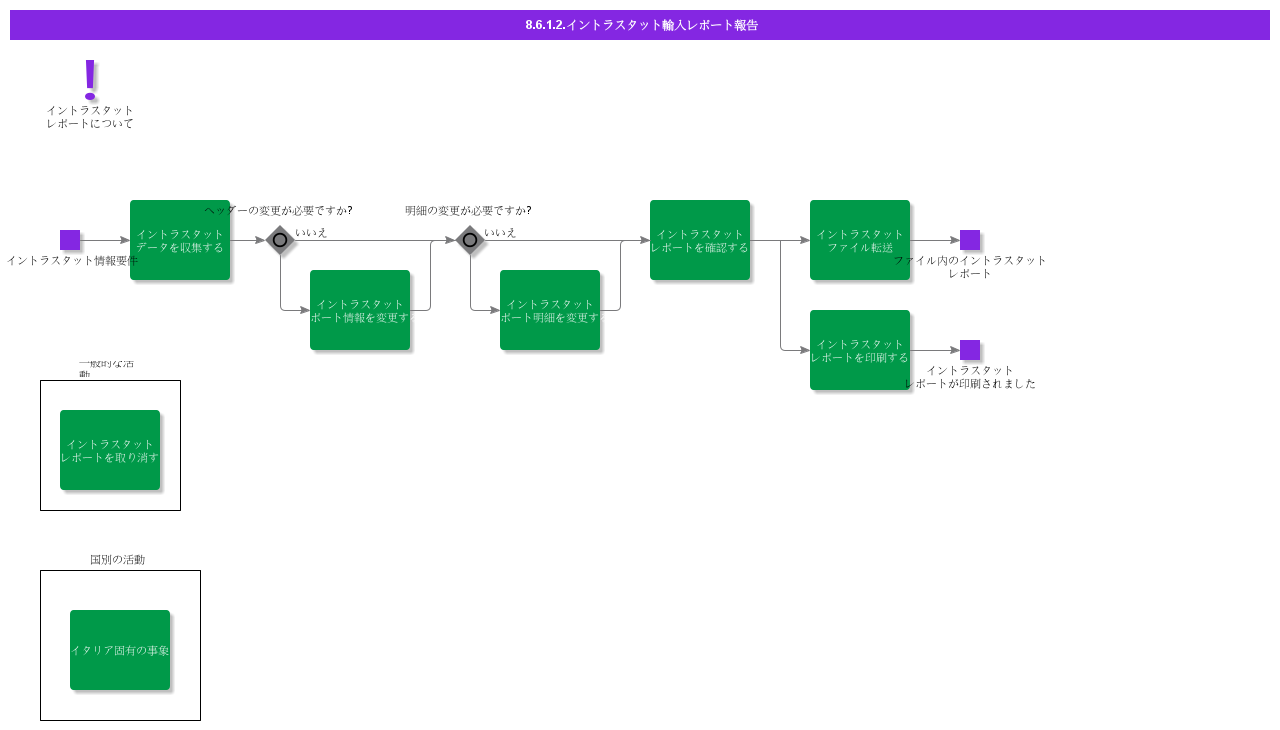Click the ファイル内のイントラスタットレポート label text
This screenshot has width=1280, height=730.
(970, 267)
